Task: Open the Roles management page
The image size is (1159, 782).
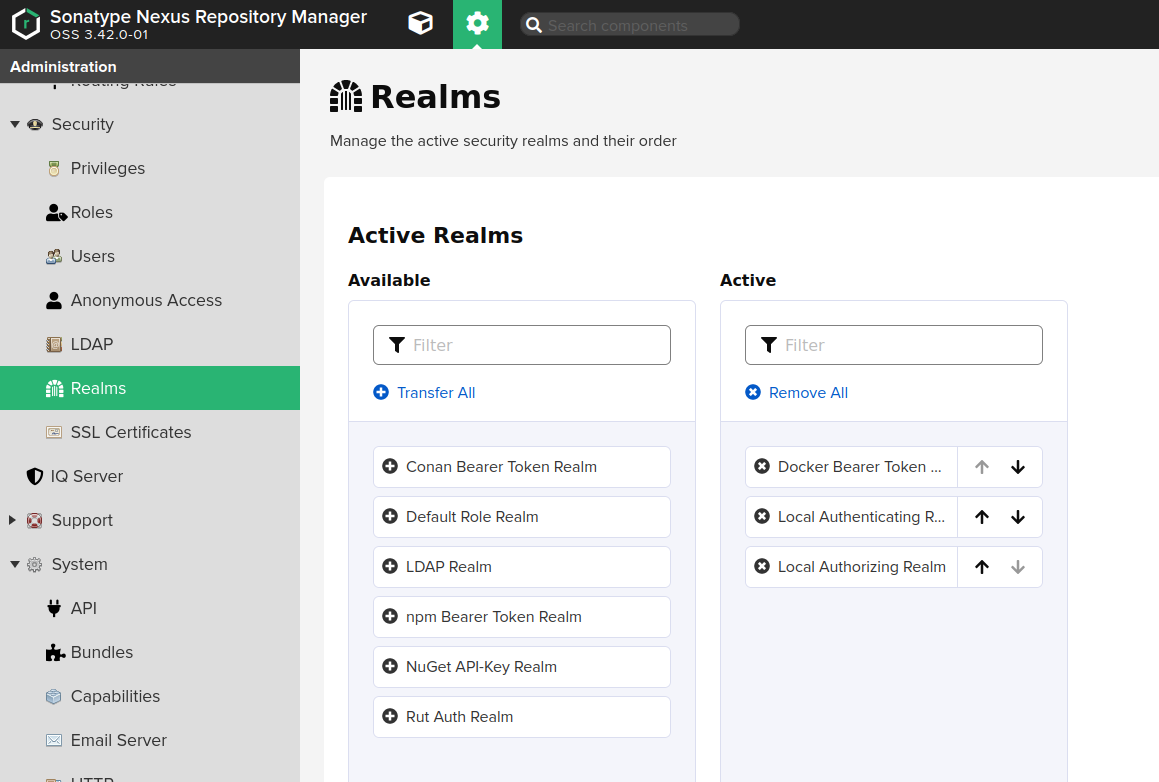Action: [x=92, y=212]
